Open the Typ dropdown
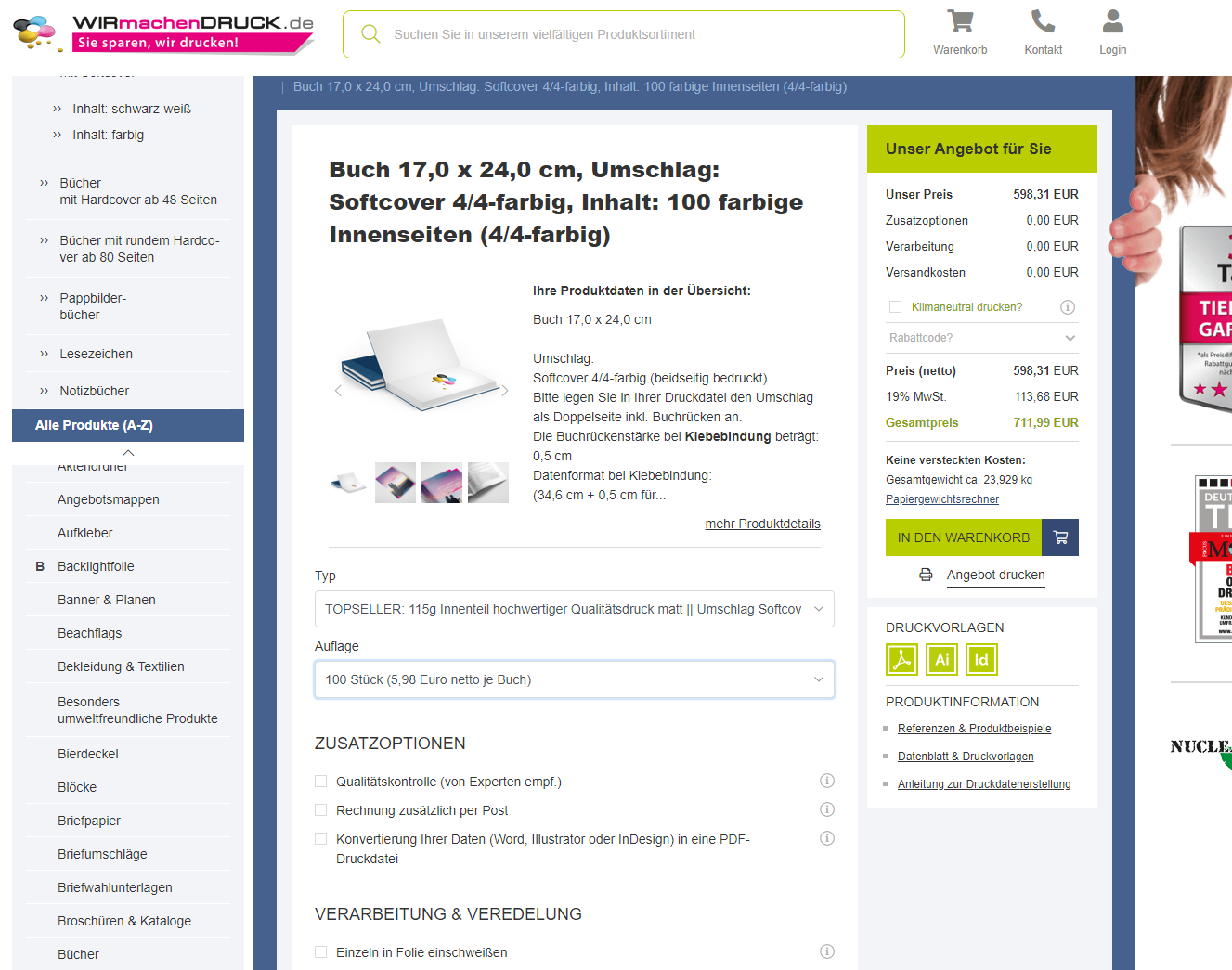This screenshot has width=1232, height=970. (x=574, y=609)
